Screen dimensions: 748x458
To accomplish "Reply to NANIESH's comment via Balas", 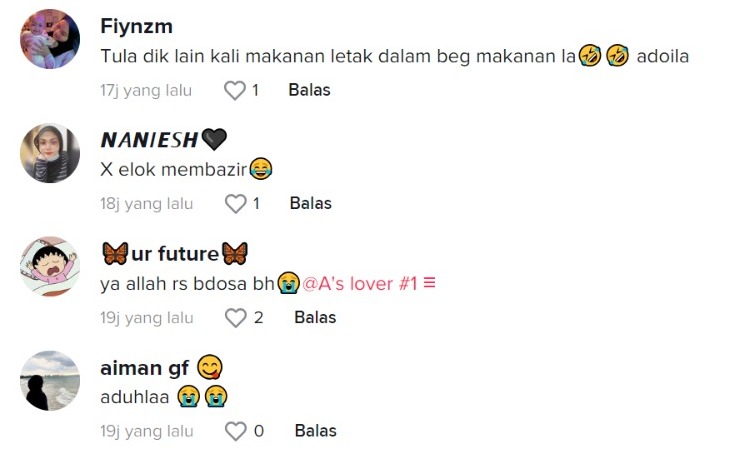I will pyautogui.click(x=310, y=204).
